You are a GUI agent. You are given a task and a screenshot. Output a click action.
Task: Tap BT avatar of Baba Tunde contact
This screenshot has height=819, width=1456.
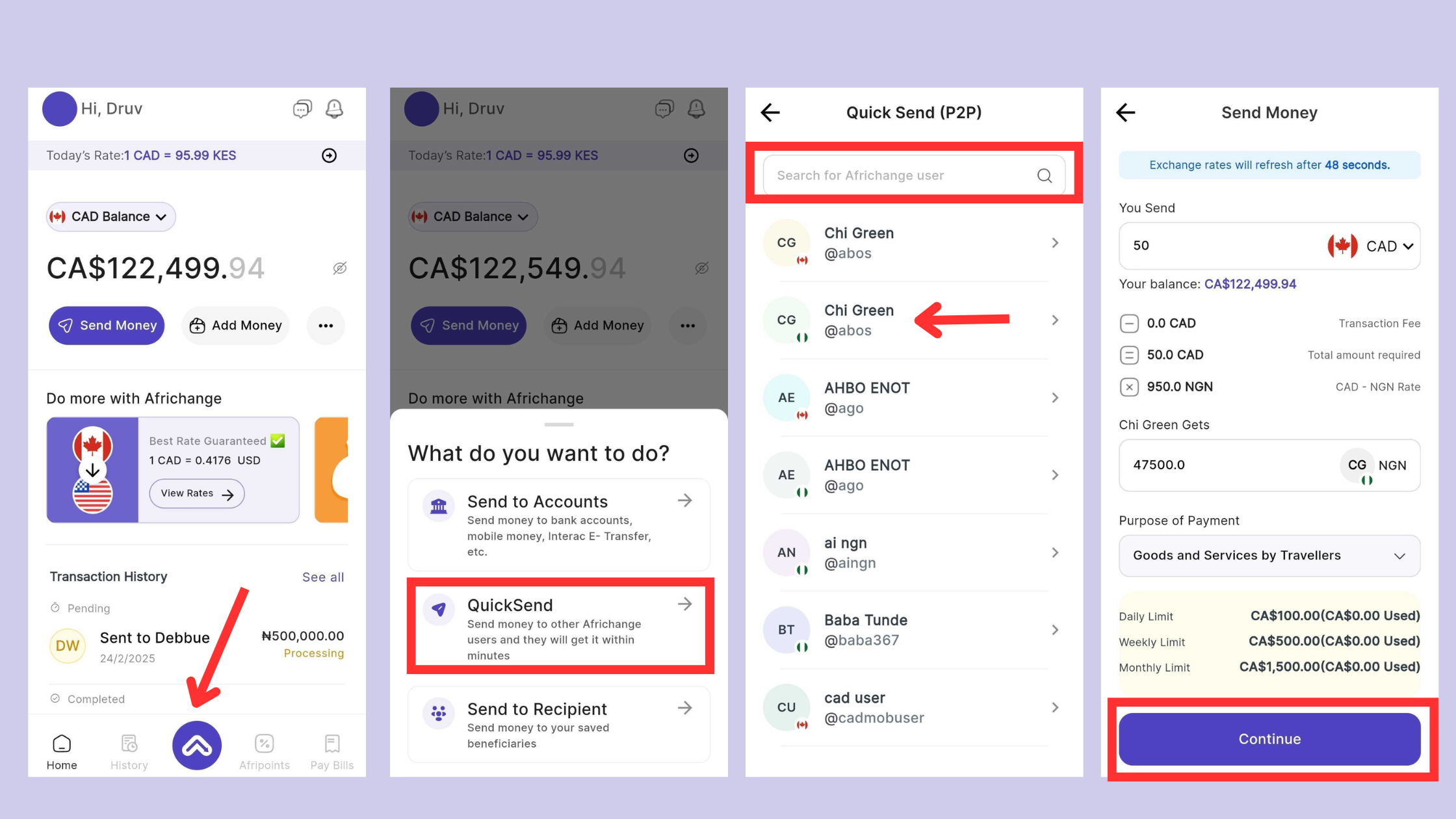click(x=786, y=630)
